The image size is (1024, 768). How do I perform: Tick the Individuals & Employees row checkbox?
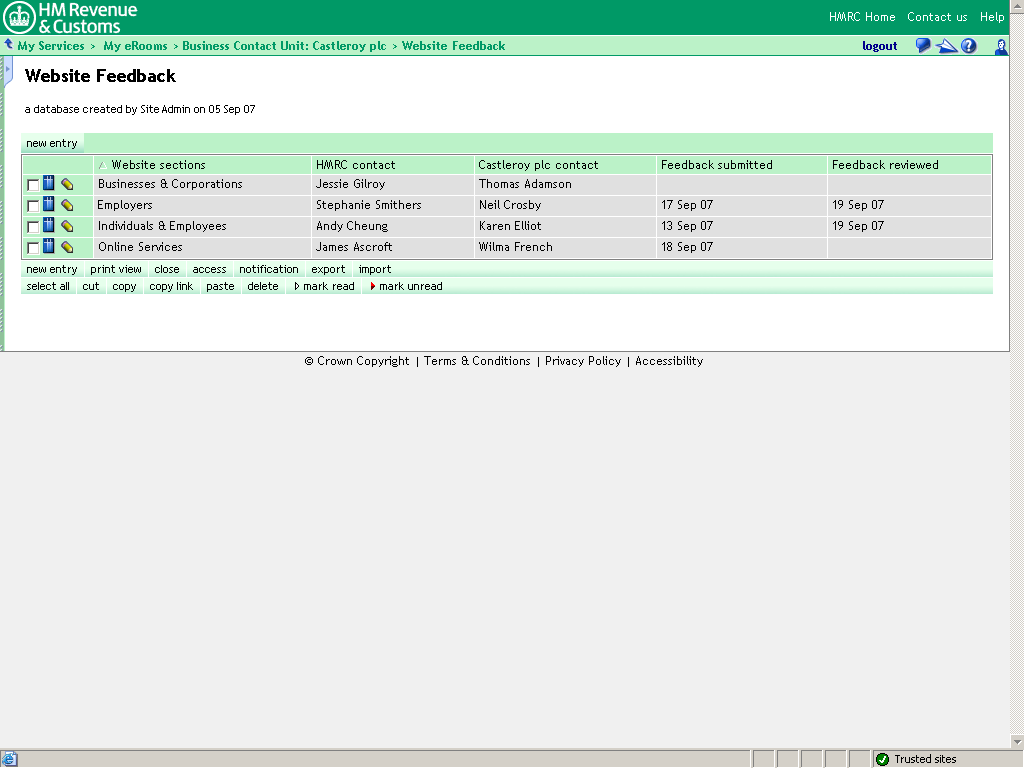[33, 227]
